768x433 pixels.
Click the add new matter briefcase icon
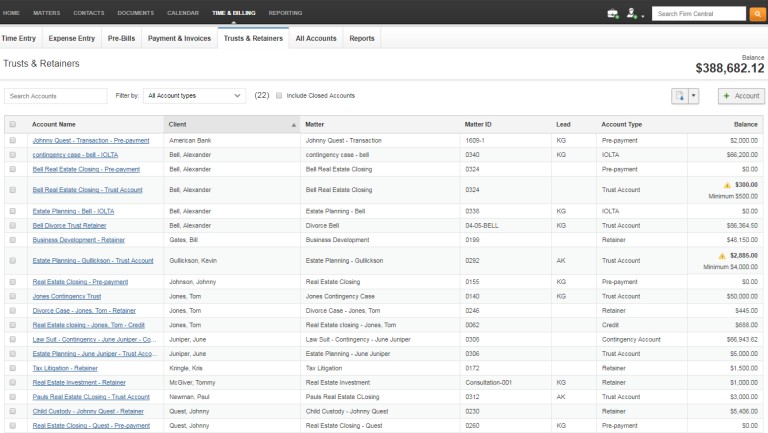coord(612,13)
